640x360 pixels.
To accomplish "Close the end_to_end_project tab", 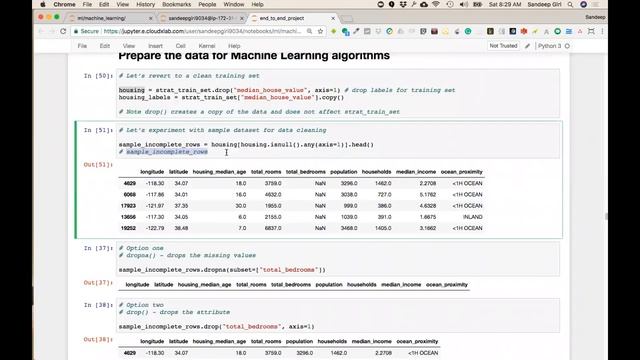I will tap(333, 18).
